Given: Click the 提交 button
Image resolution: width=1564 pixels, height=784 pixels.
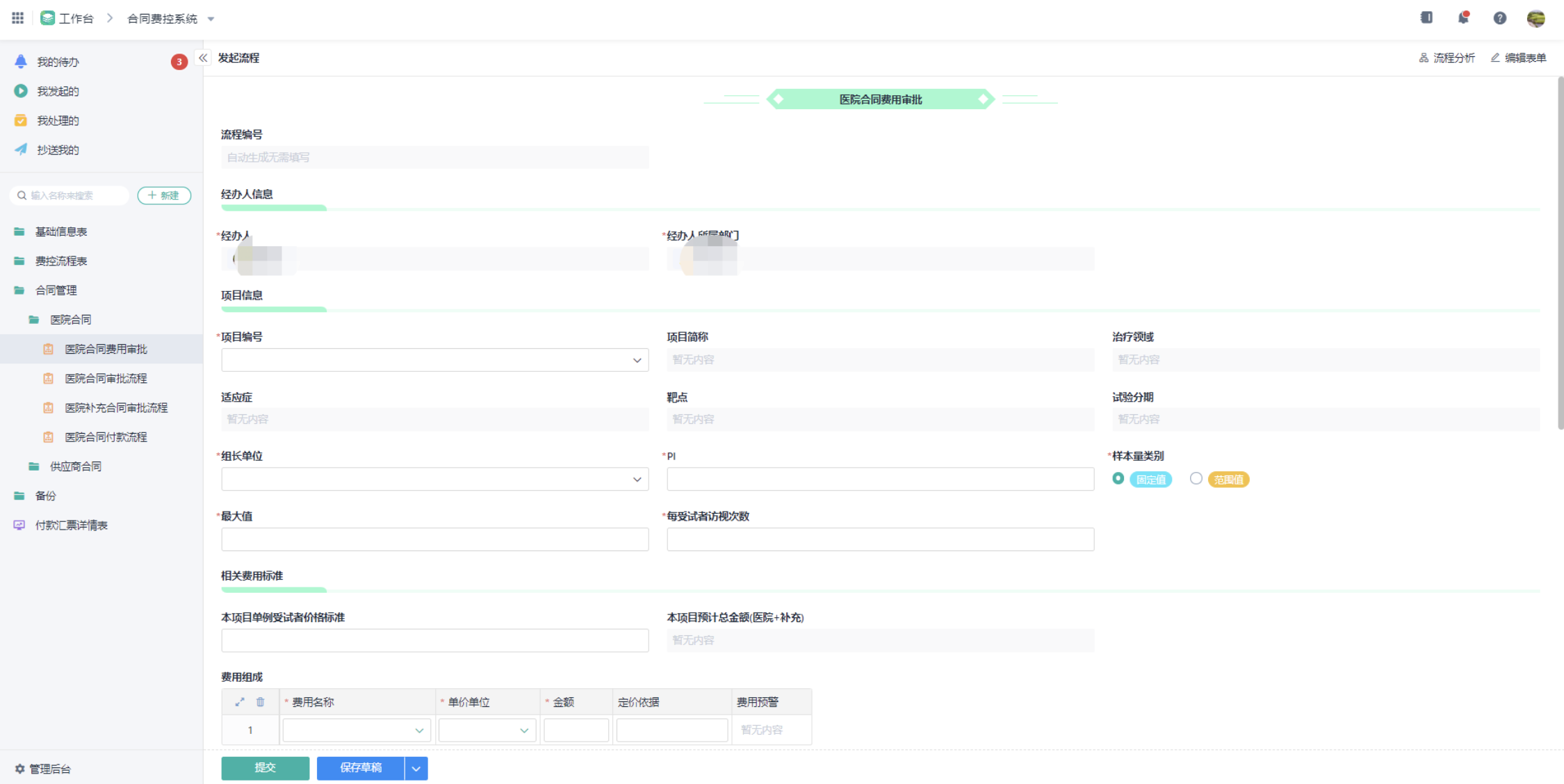Looking at the screenshot, I should tap(265, 768).
